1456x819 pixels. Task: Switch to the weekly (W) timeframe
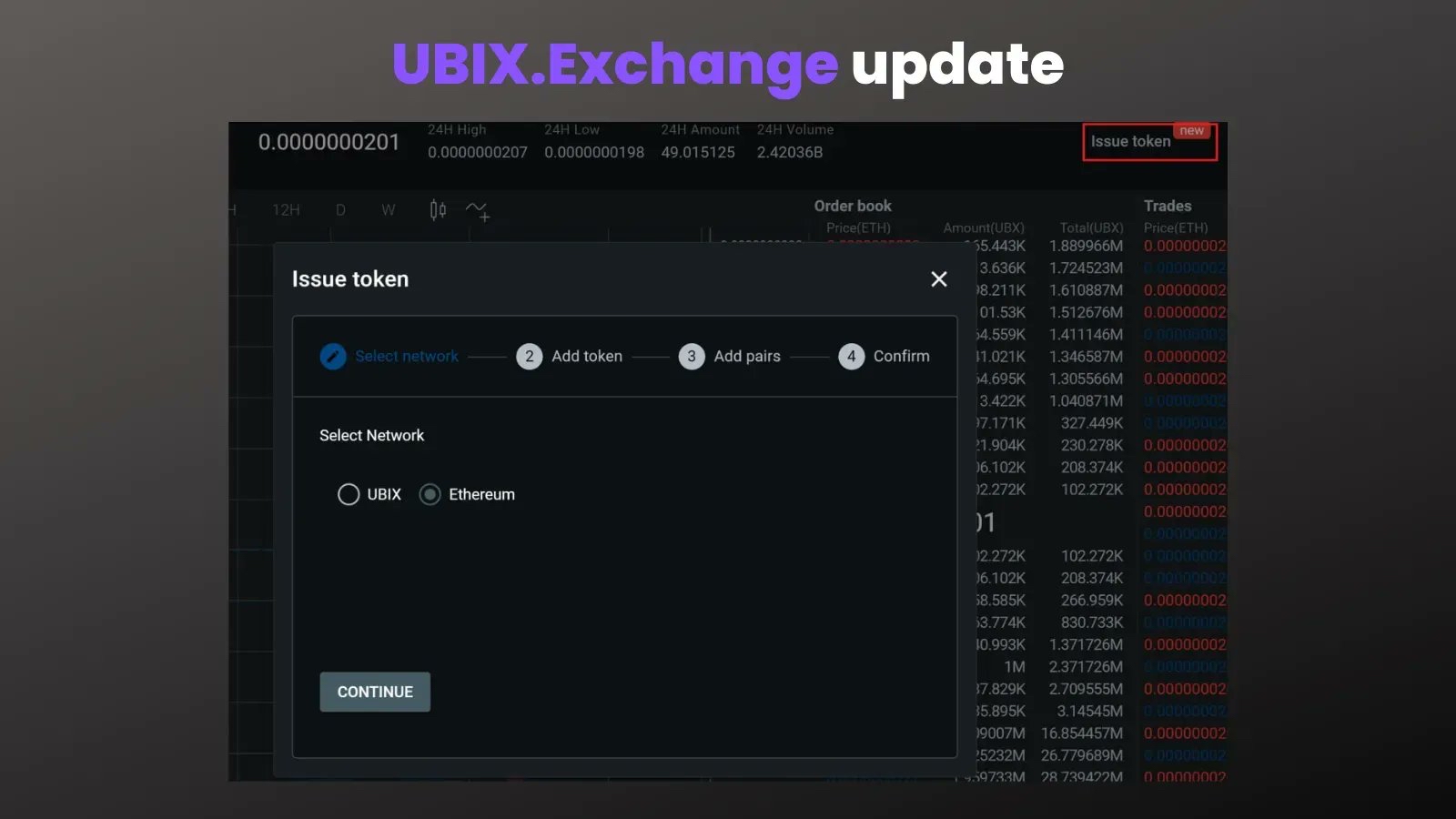[389, 210]
